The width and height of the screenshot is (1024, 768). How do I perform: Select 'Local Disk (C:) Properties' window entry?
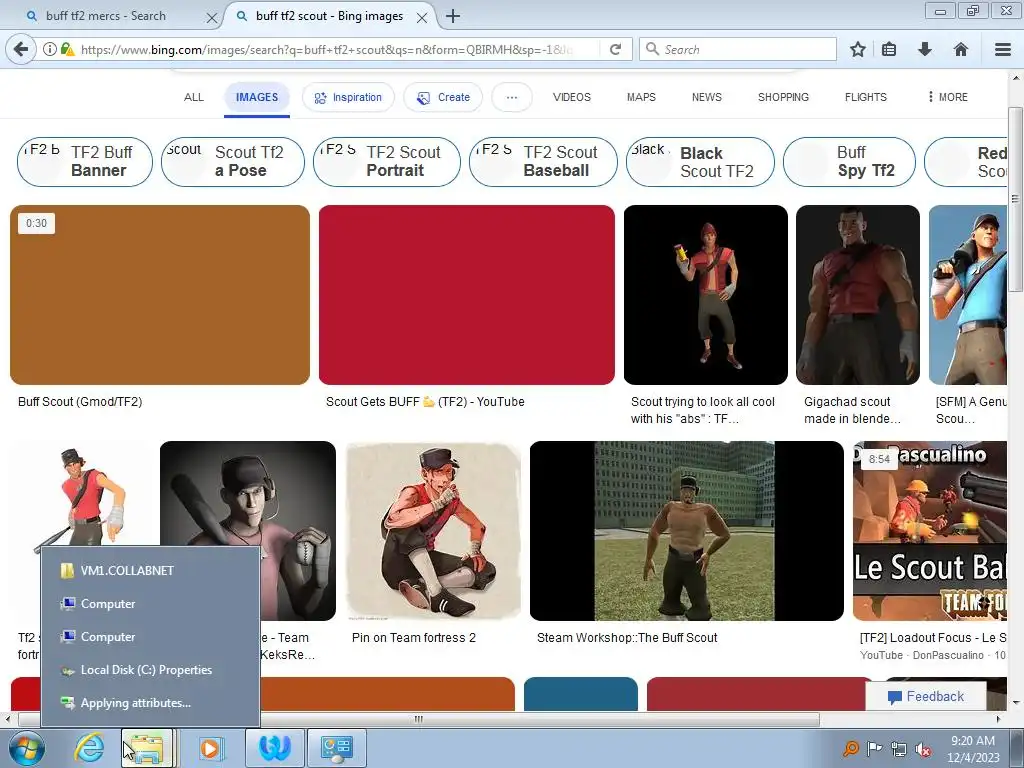[x=150, y=670]
